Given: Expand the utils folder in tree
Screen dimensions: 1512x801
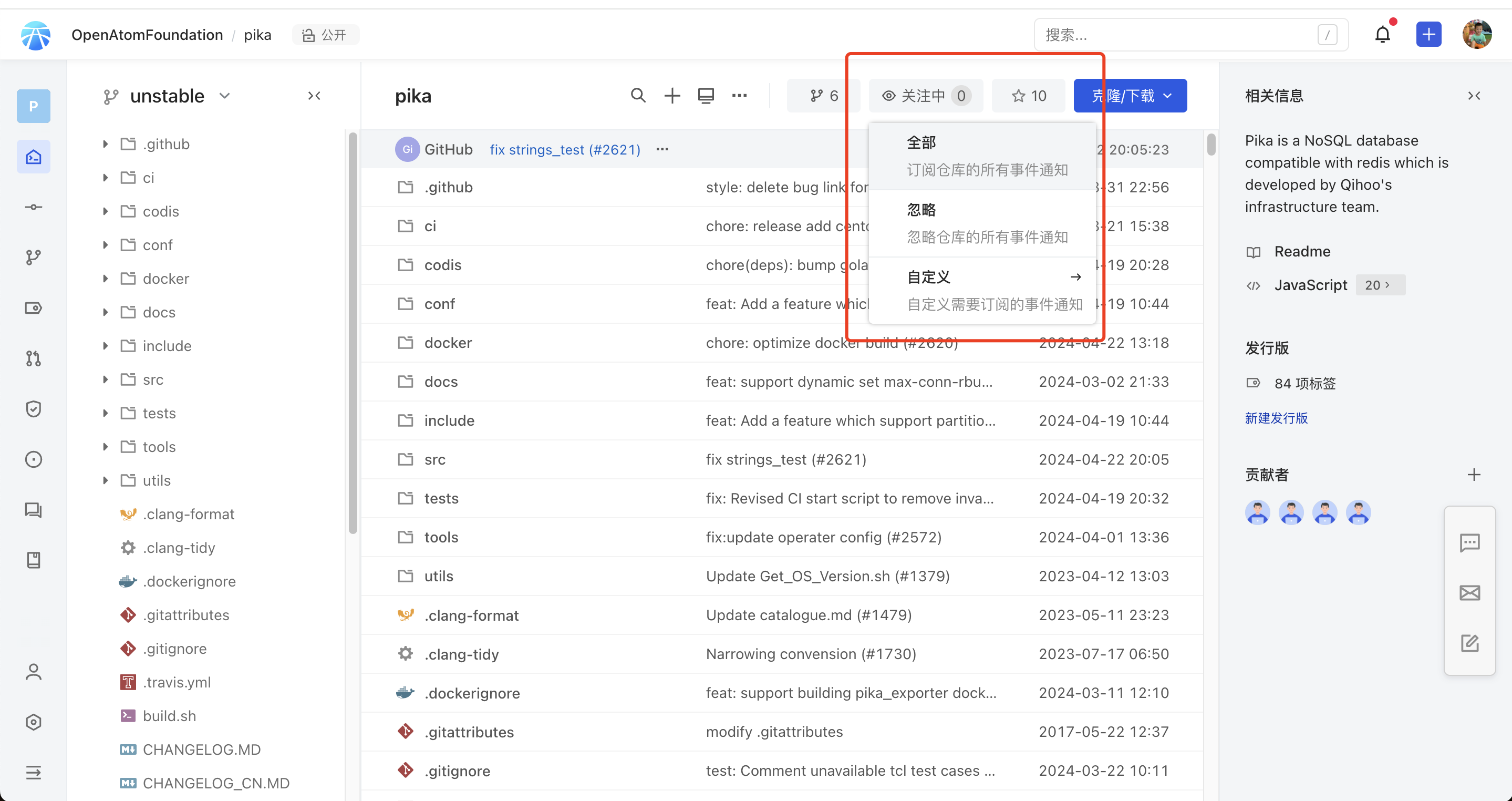Looking at the screenshot, I should click(x=105, y=480).
